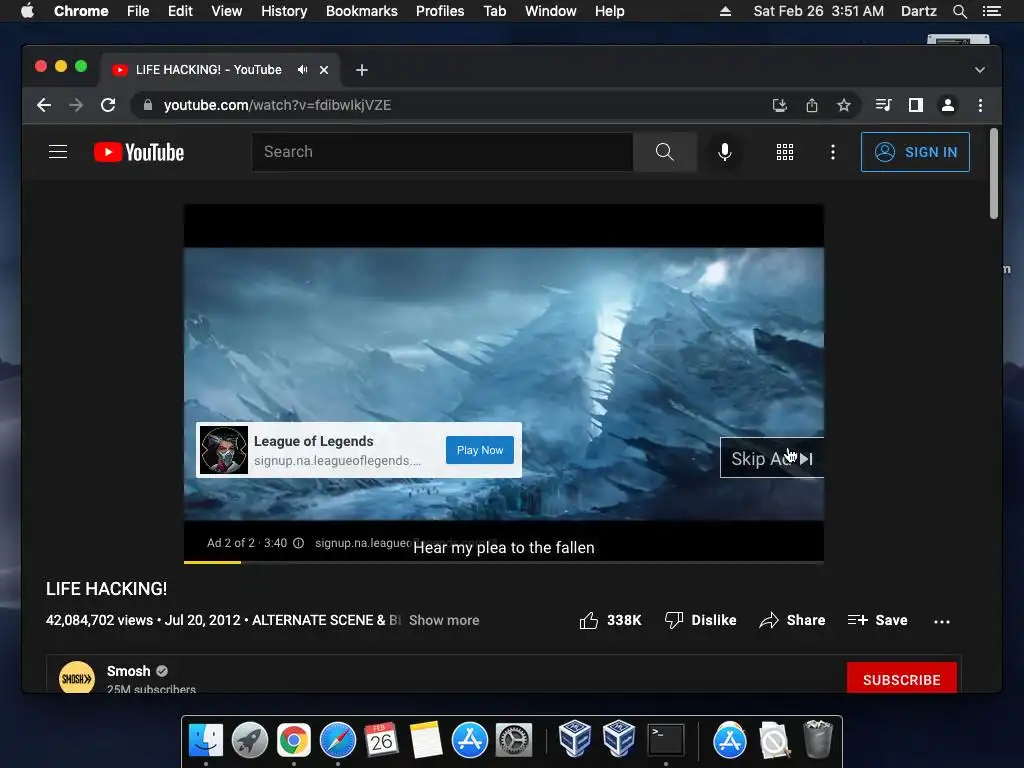
Task: Open the View menu
Action: point(227,11)
